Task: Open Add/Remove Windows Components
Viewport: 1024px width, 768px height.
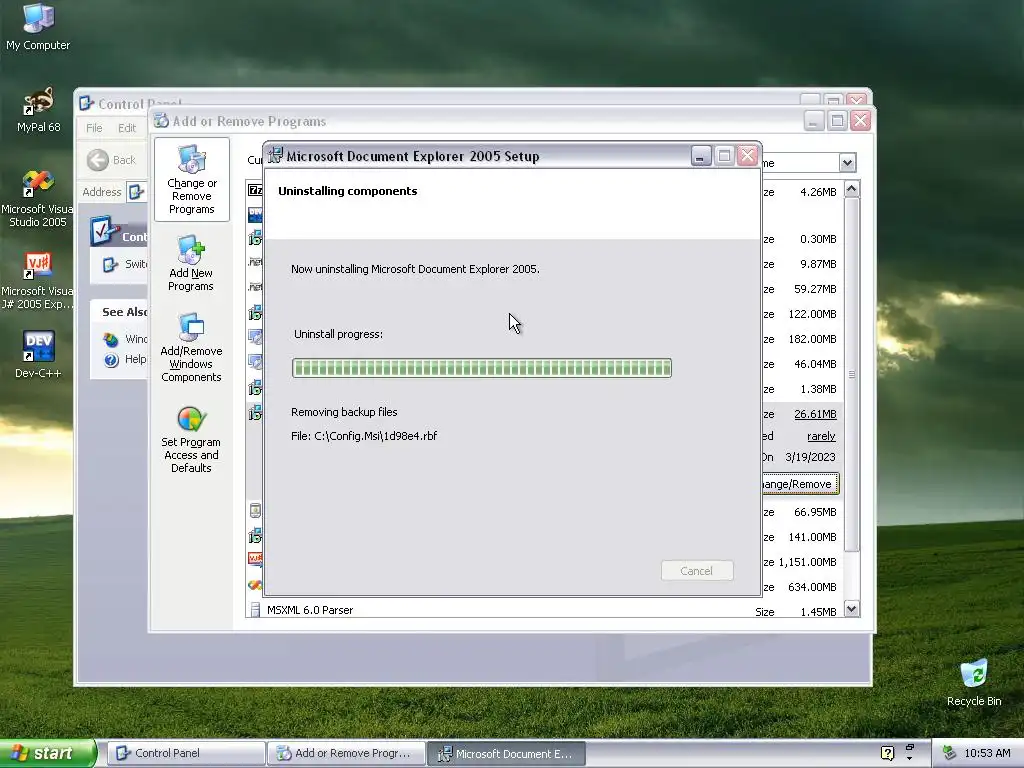Action: click(191, 347)
